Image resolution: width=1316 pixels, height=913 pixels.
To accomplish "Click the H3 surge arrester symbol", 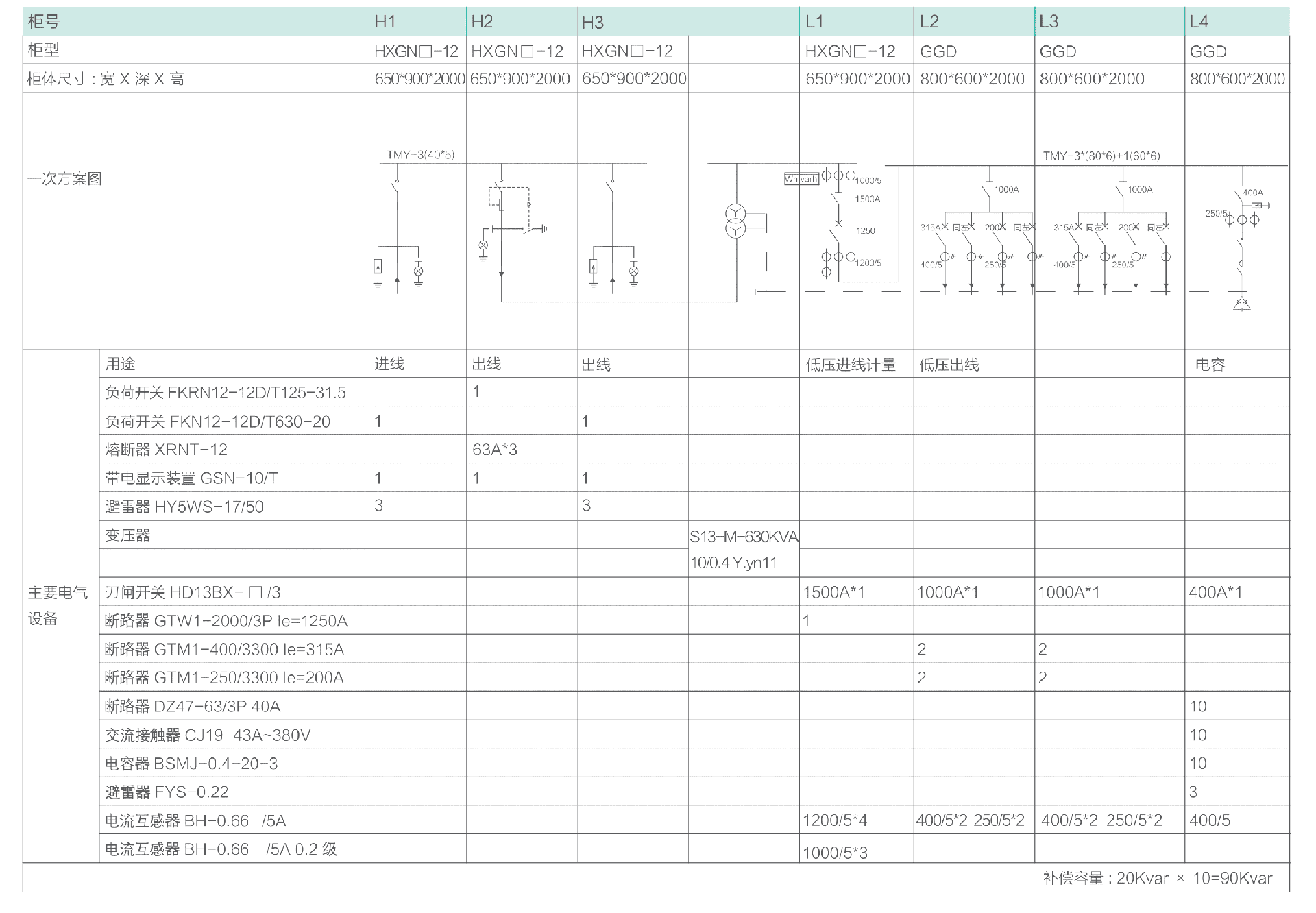I will click(594, 267).
